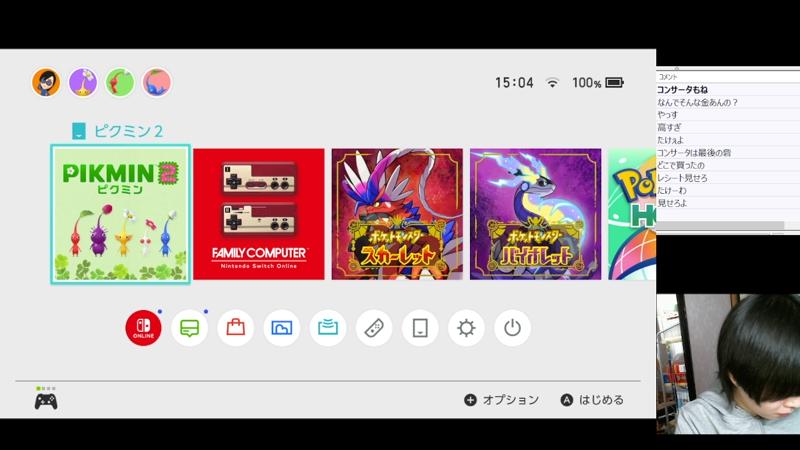Select the pink background blue Pikmin avatar
The height and width of the screenshot is (450, 800).
point(157,82)
